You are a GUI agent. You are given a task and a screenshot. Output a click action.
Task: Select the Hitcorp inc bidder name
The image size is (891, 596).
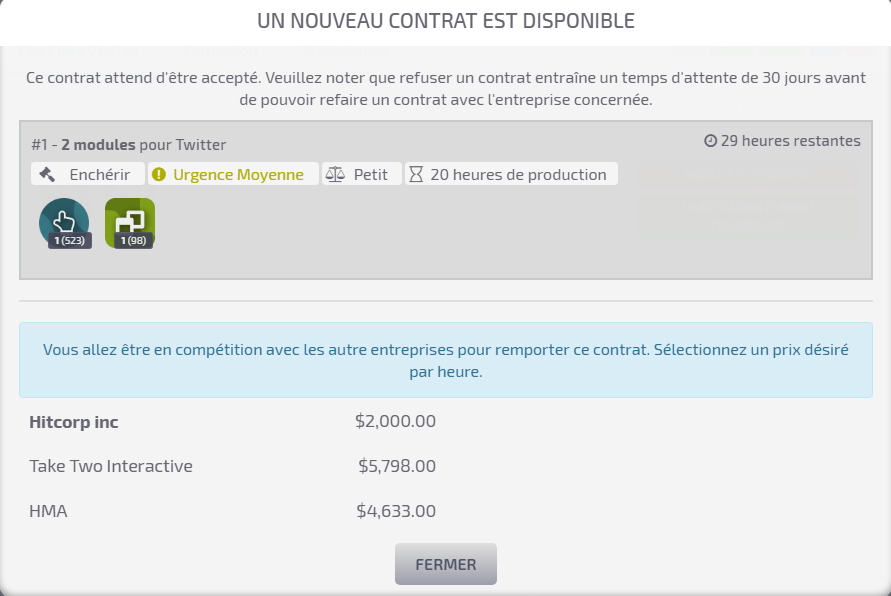pyautogui.click(x=74, y=422)
